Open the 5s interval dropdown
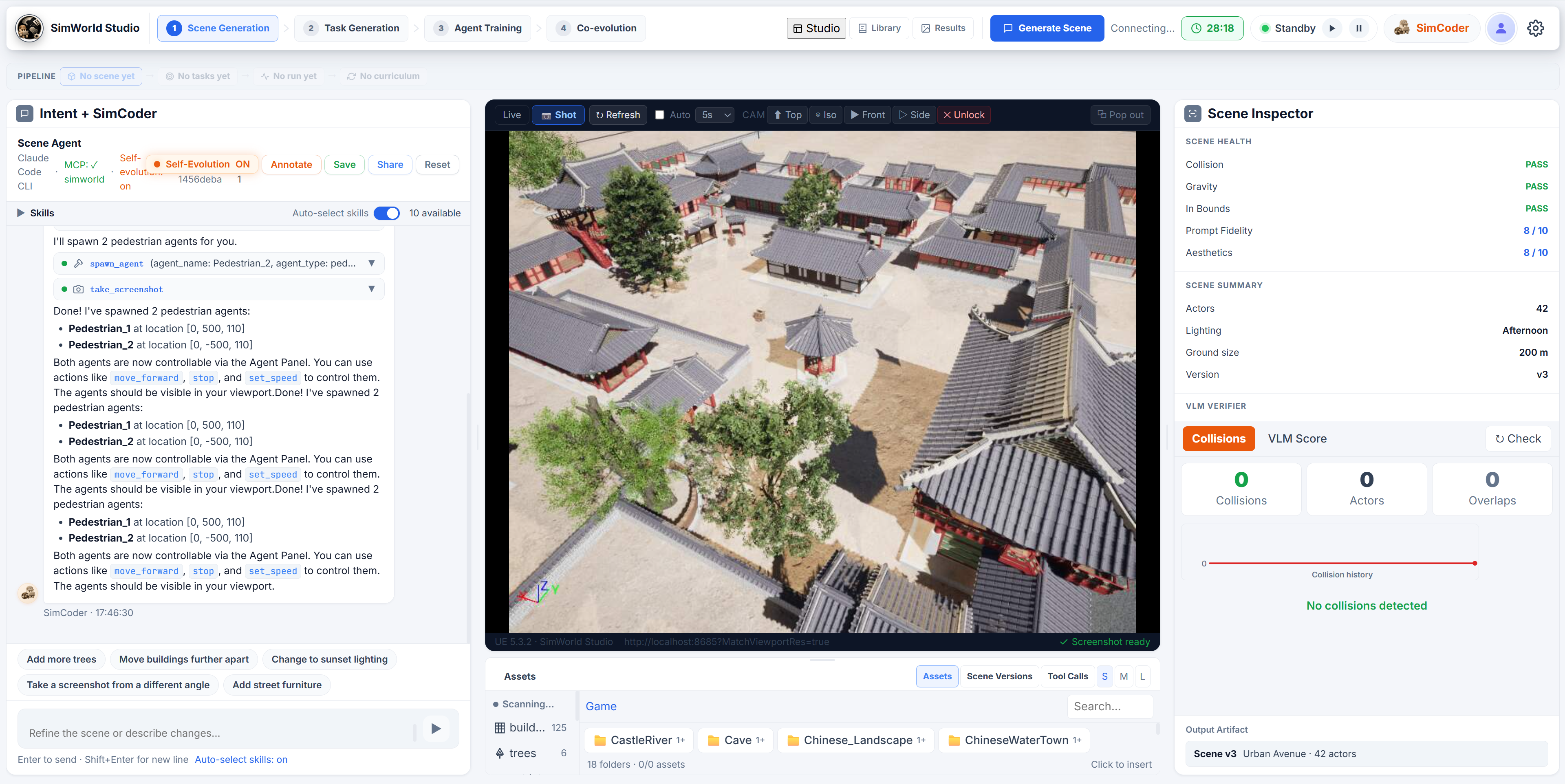 (x=715, y=115)
